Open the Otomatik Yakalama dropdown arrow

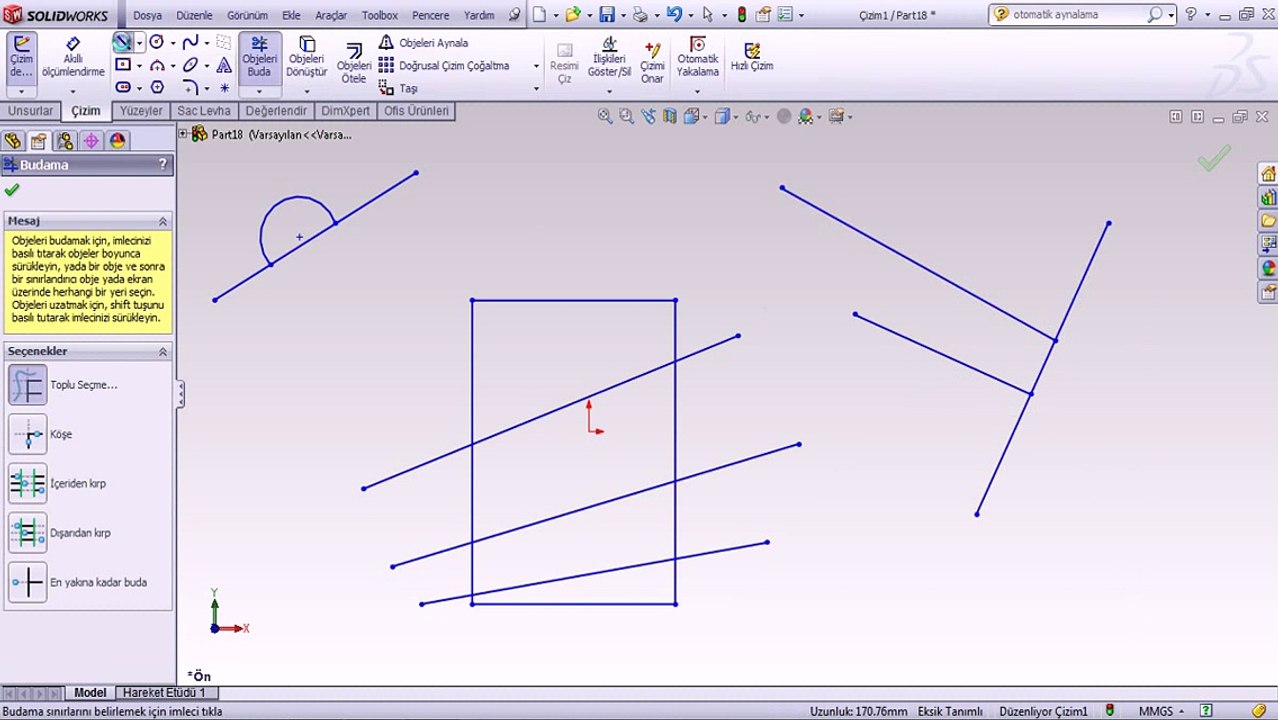(697, 91)
